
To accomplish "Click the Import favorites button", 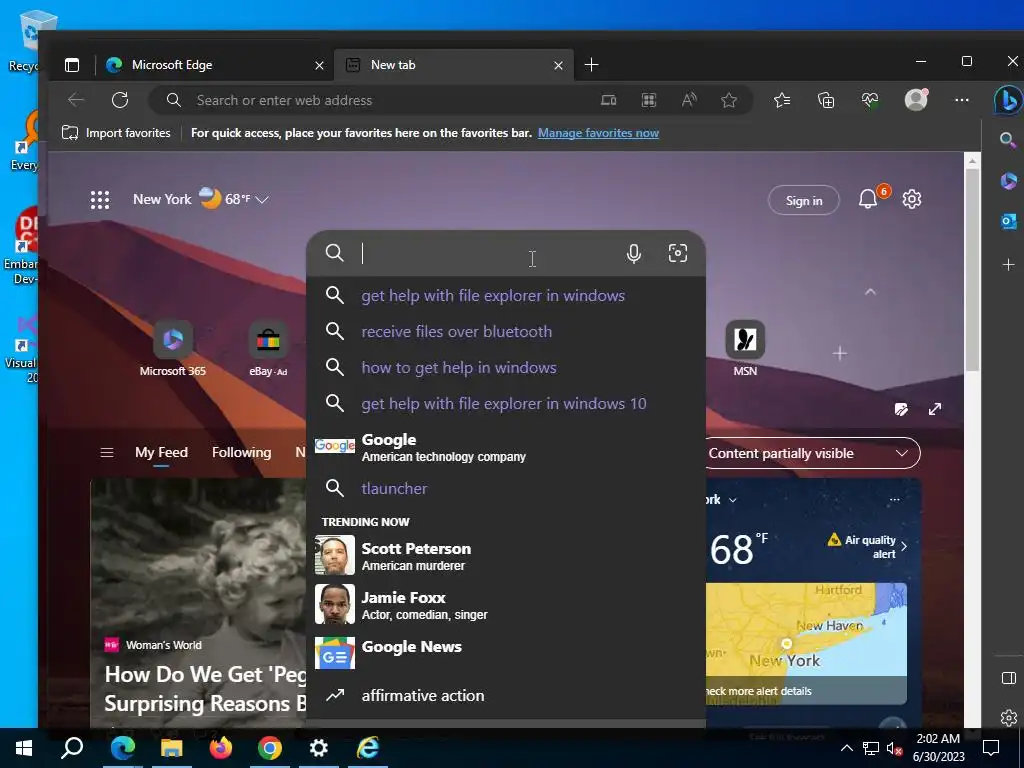I will click(x=116, y=133).
